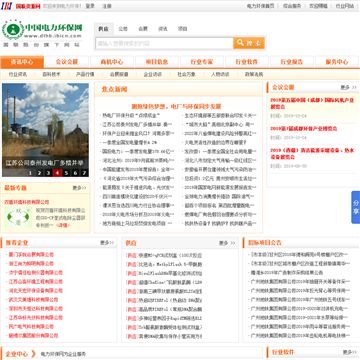360x360 pixels.
Task: Click the power plant slideshow image
Action: tap(45, 130)
